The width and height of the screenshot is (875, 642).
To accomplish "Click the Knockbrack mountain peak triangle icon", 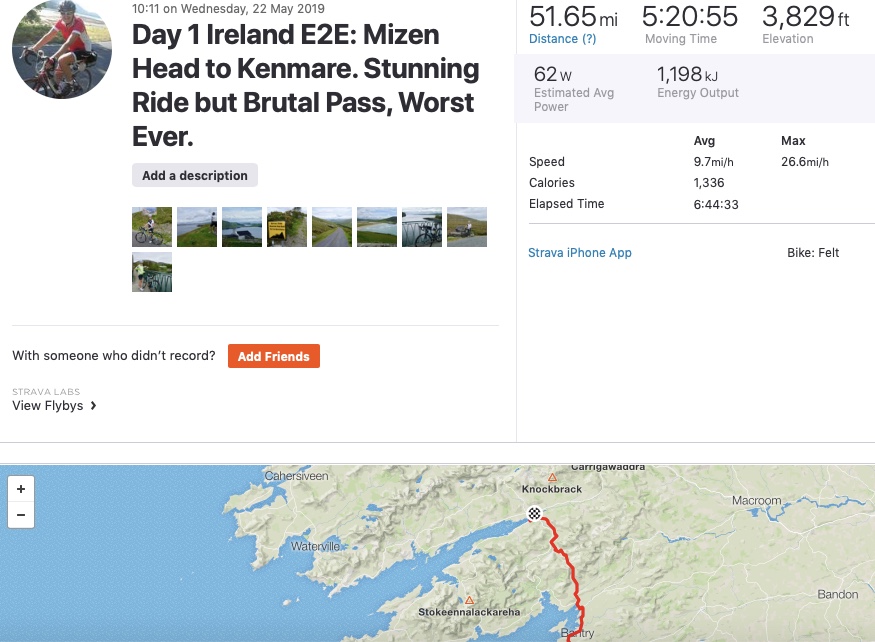I will coord(552,477).
